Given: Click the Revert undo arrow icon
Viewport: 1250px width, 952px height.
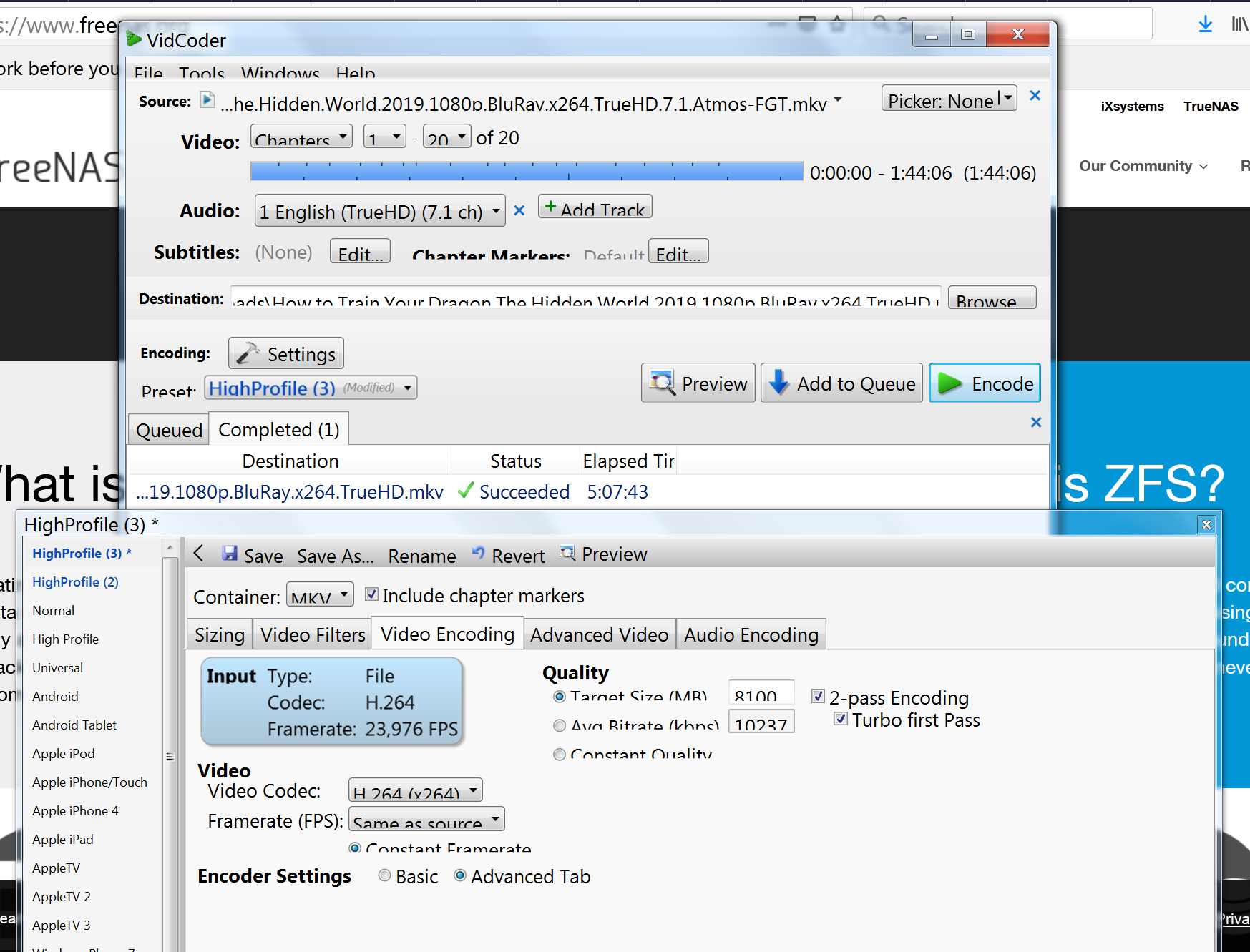Looking at the screenshot, I should 478,554.
